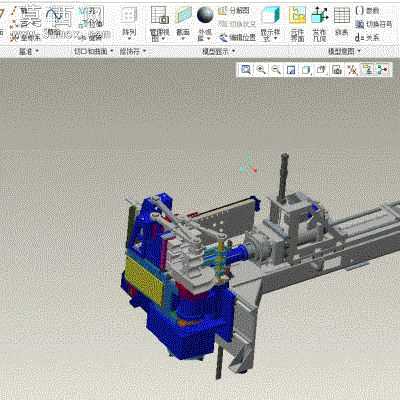
Task: Open the Appearance gallery dropdown arrow
Action: click(209, 39)
